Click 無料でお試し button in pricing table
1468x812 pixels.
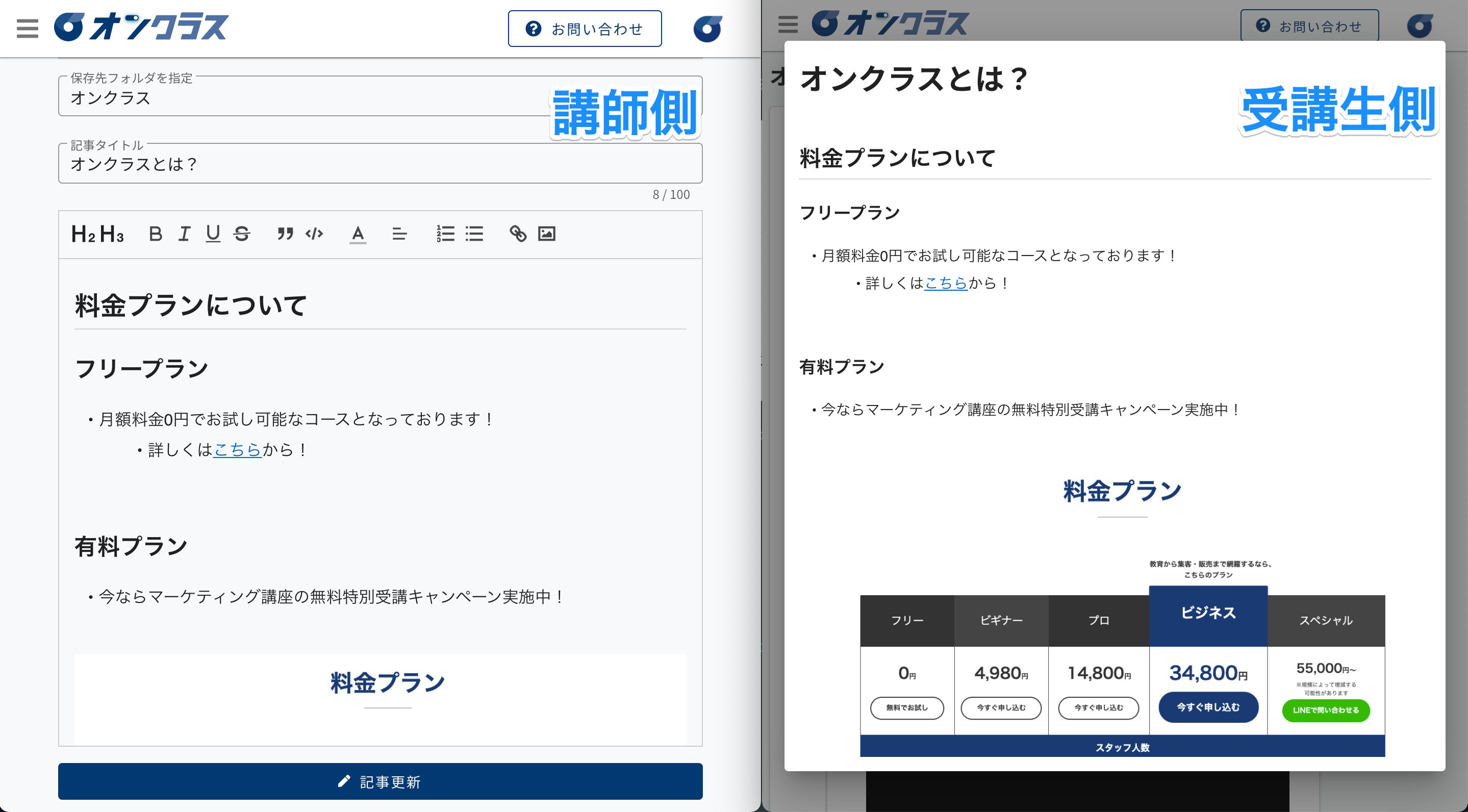point(907,708)
